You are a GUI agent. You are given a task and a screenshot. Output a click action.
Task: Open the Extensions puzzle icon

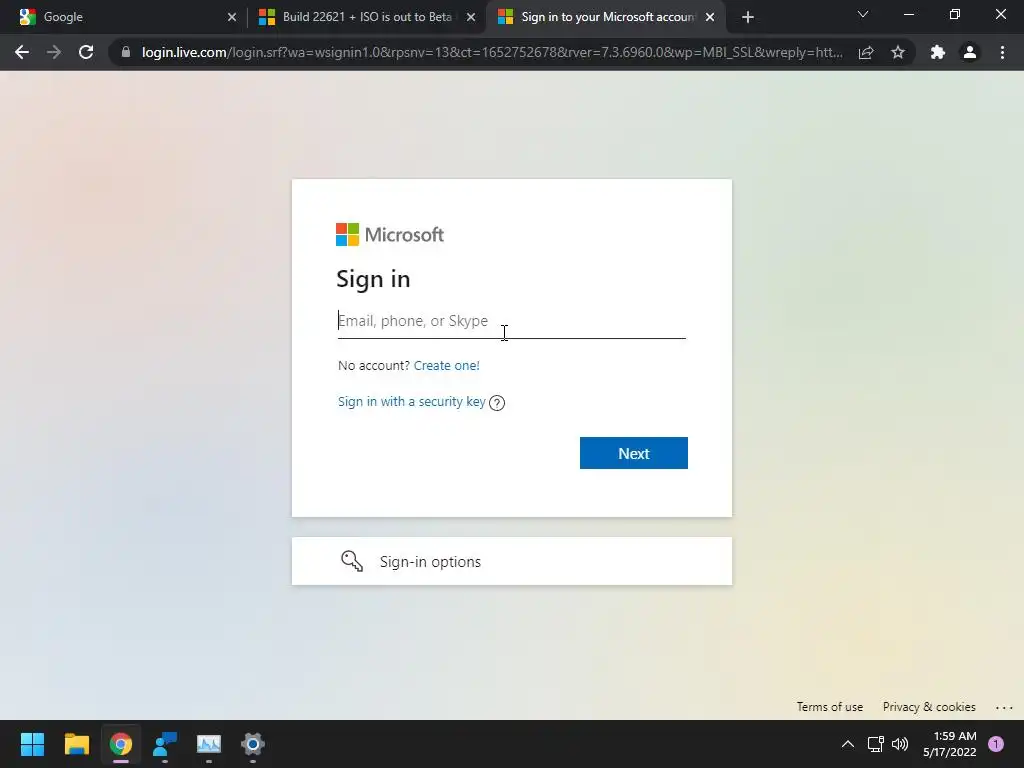[x=938, y=52]
